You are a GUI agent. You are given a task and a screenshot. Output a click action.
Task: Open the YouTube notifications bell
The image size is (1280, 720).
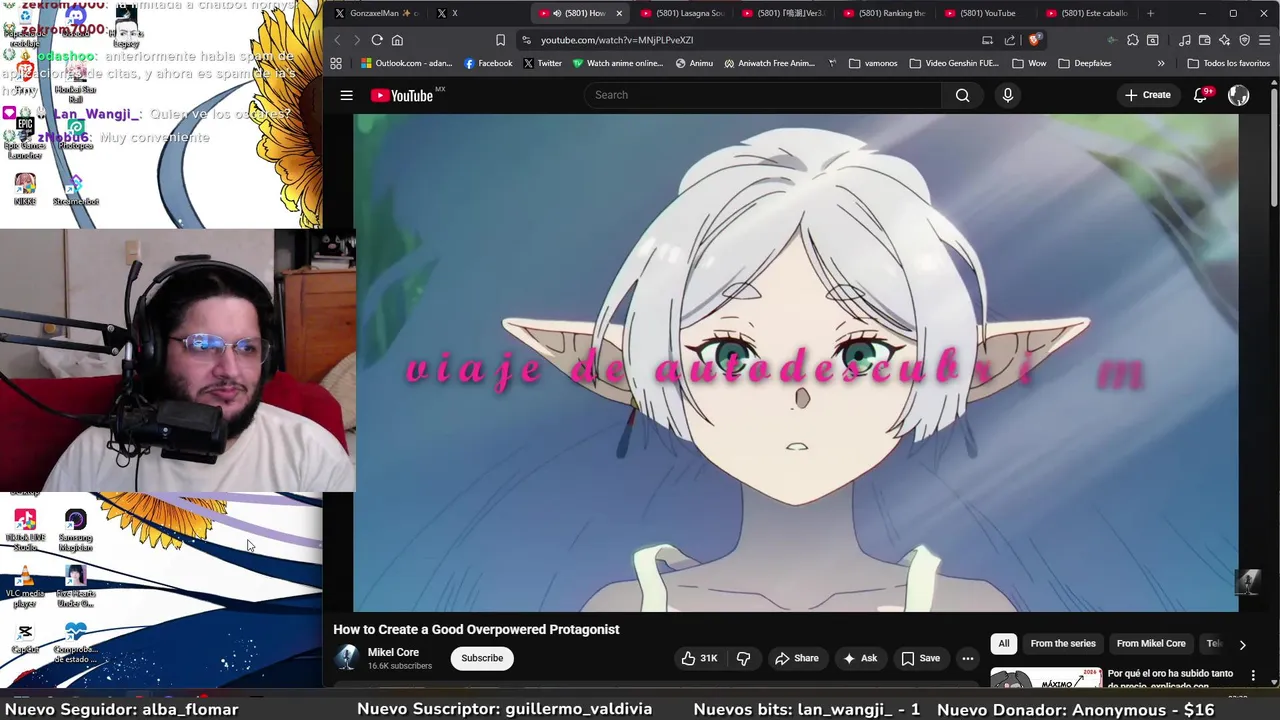[x=1202, y=95]
